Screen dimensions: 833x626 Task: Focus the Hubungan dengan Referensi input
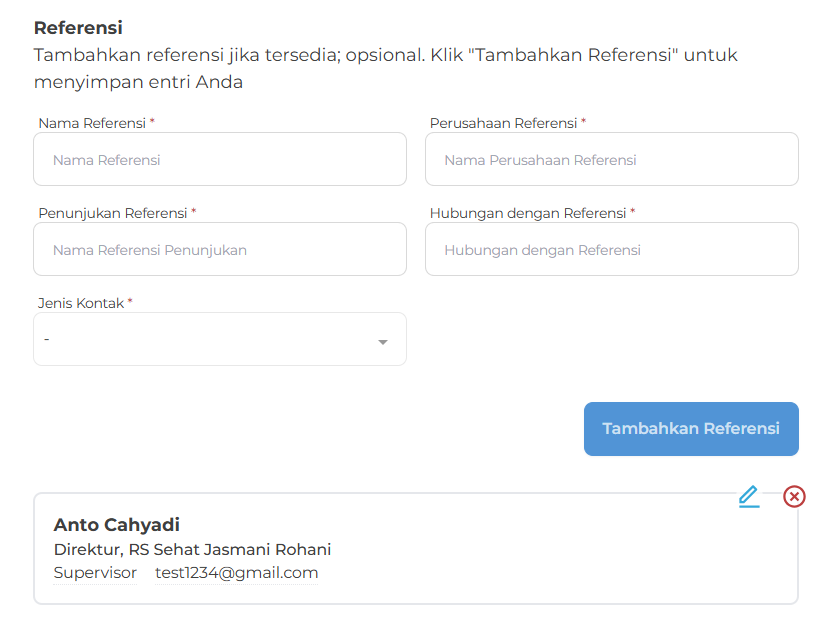tap(612, 250)
